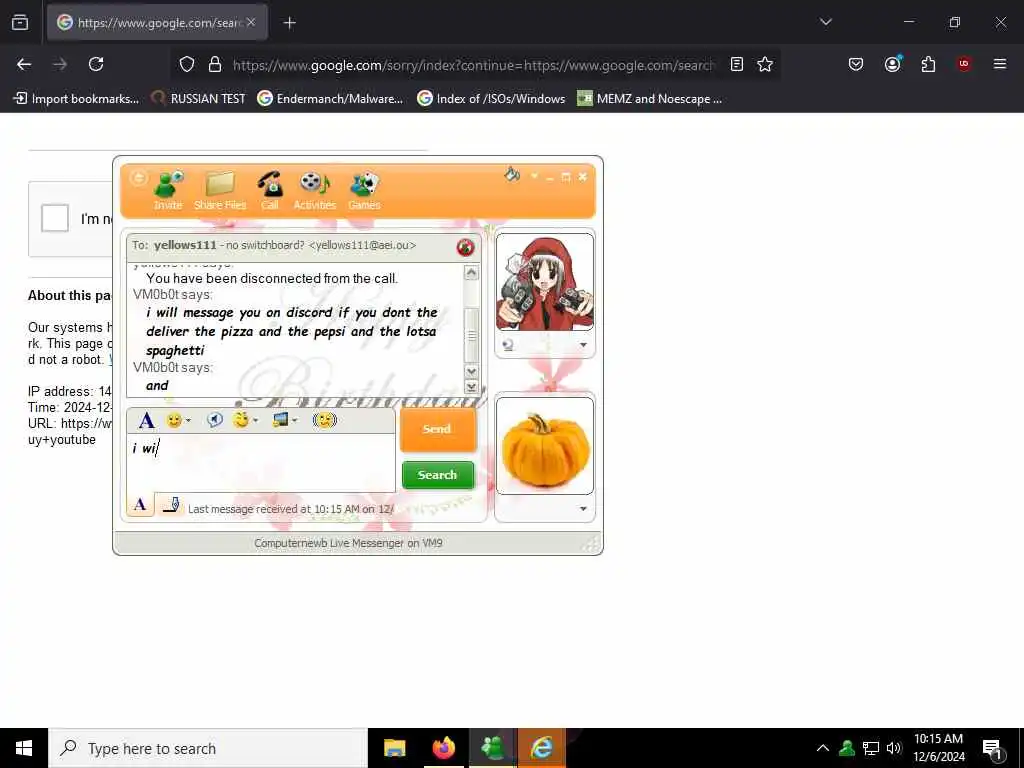Click the font A icon in the toolbar

[x=147, y=421]
